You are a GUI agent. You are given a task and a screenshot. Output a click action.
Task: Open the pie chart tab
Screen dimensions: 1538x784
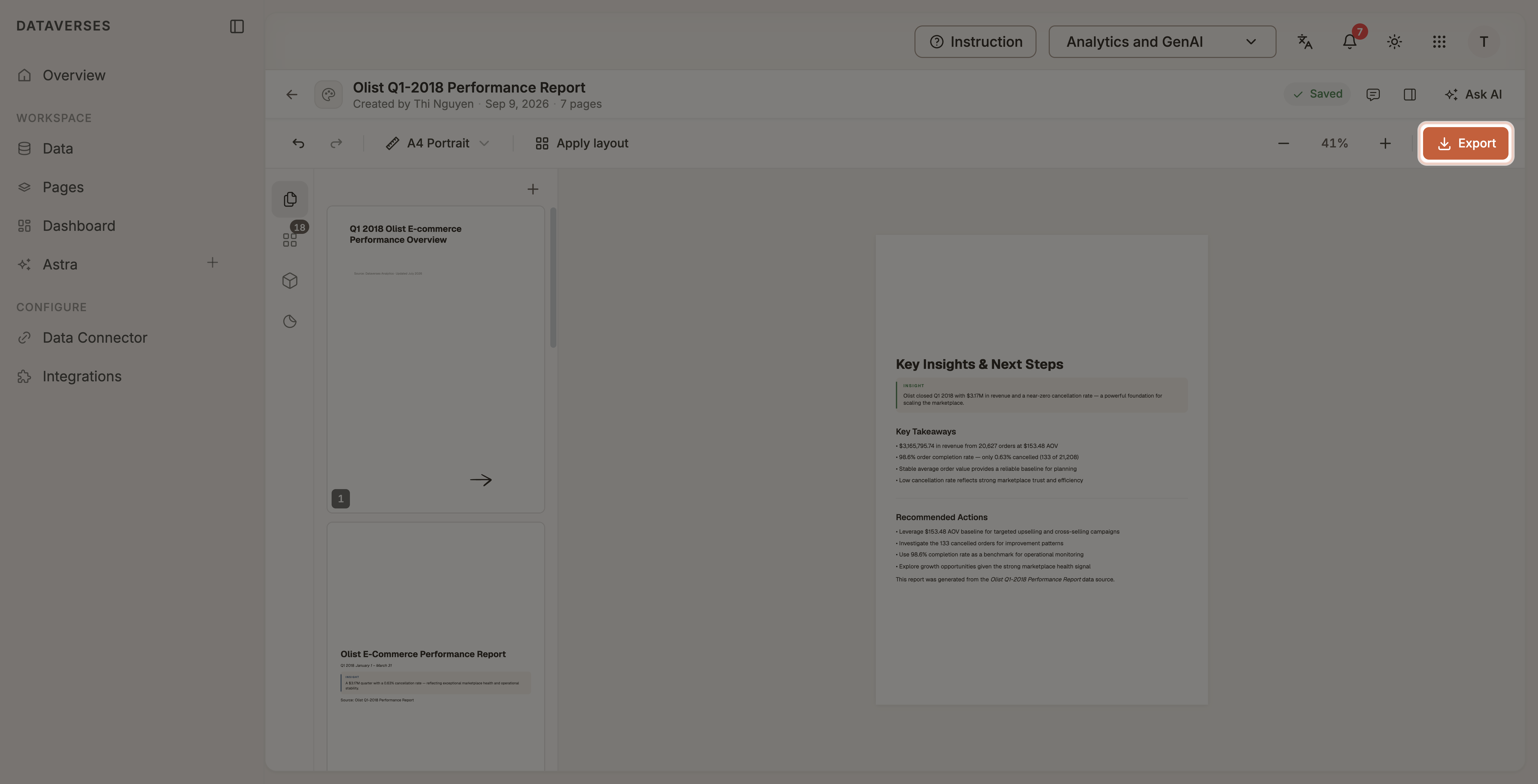[x=290, y=322]
